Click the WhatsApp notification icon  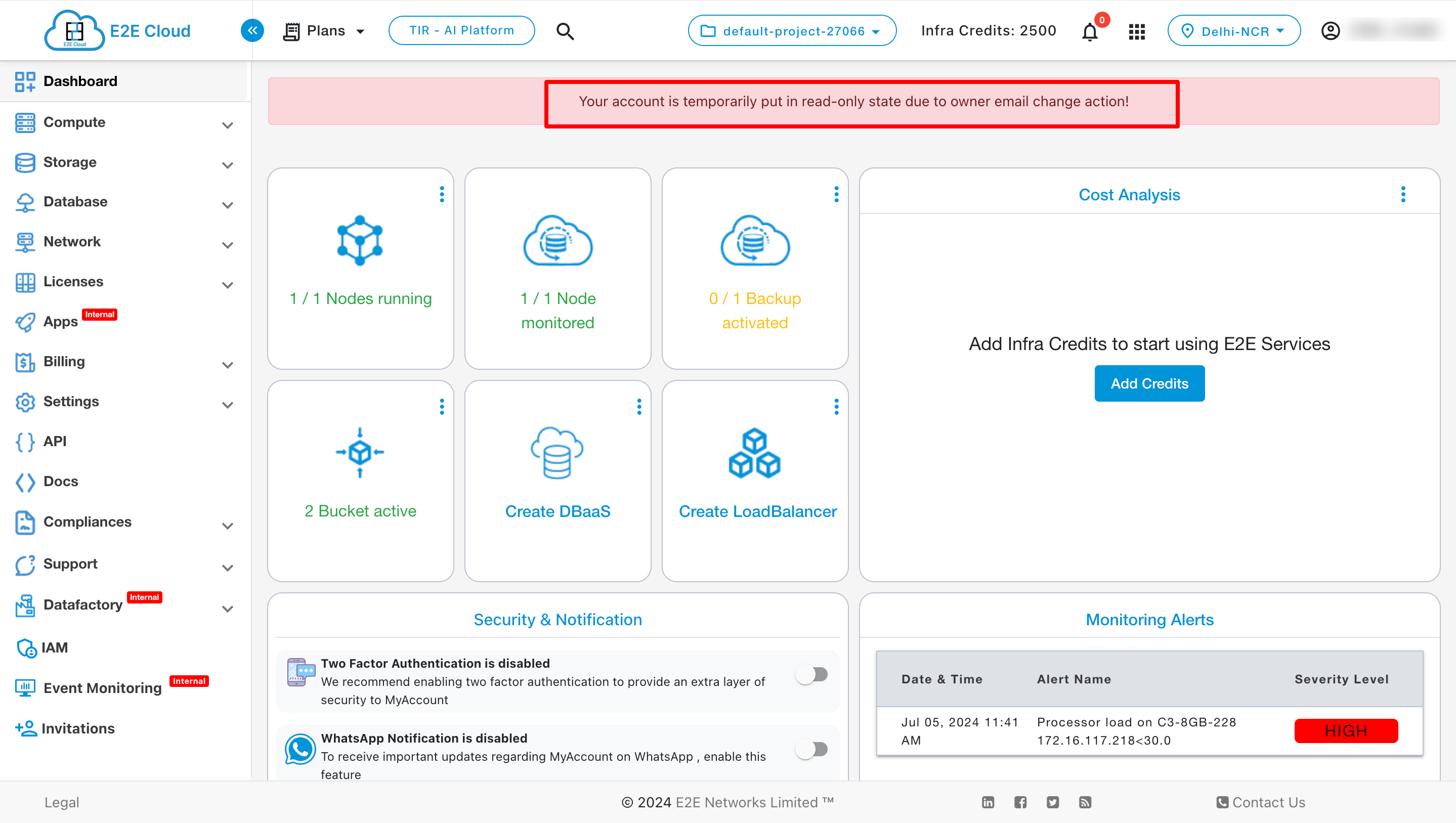300,749
